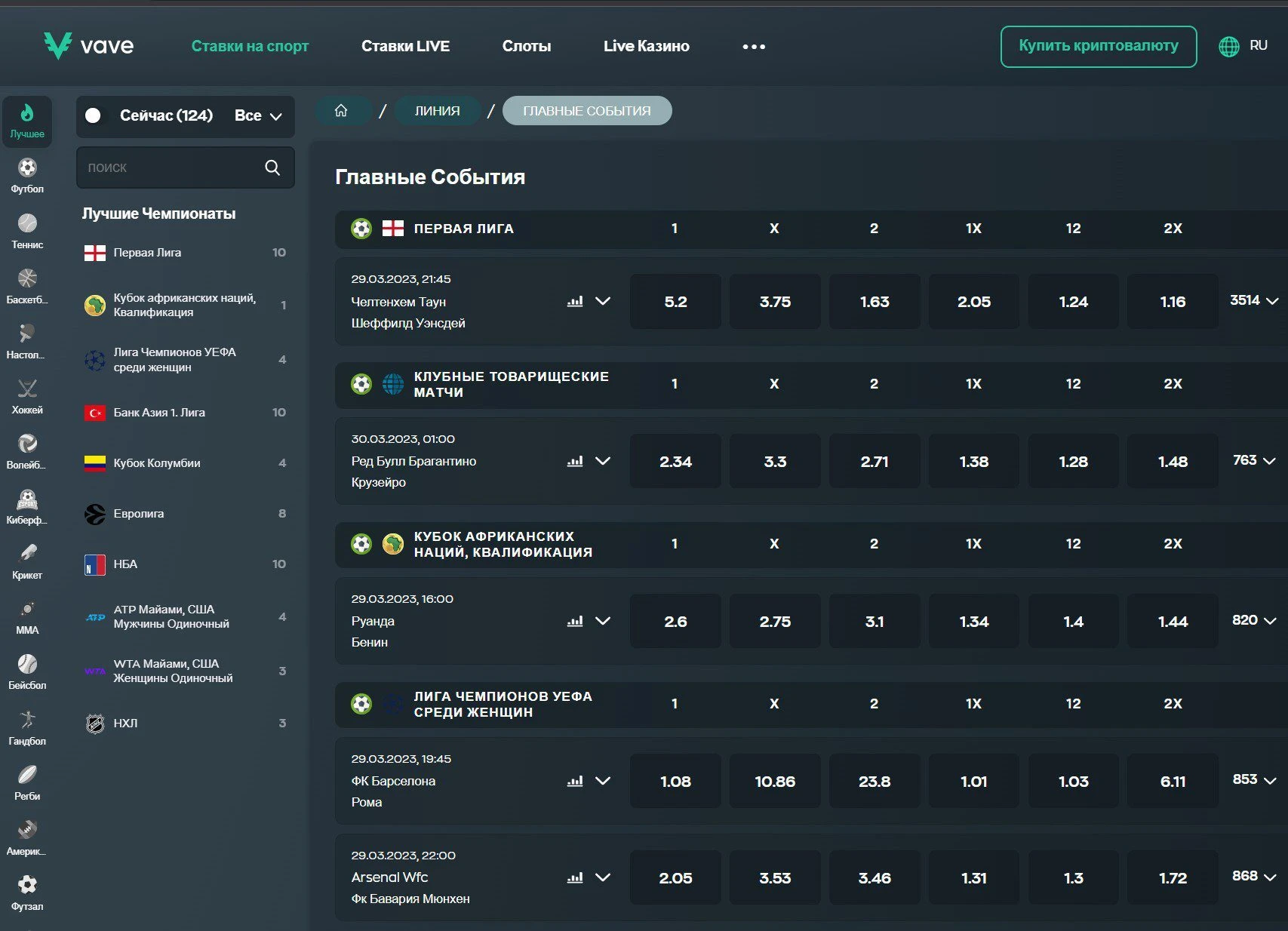Open the Все dropdown filter

(x=258, y=115)
